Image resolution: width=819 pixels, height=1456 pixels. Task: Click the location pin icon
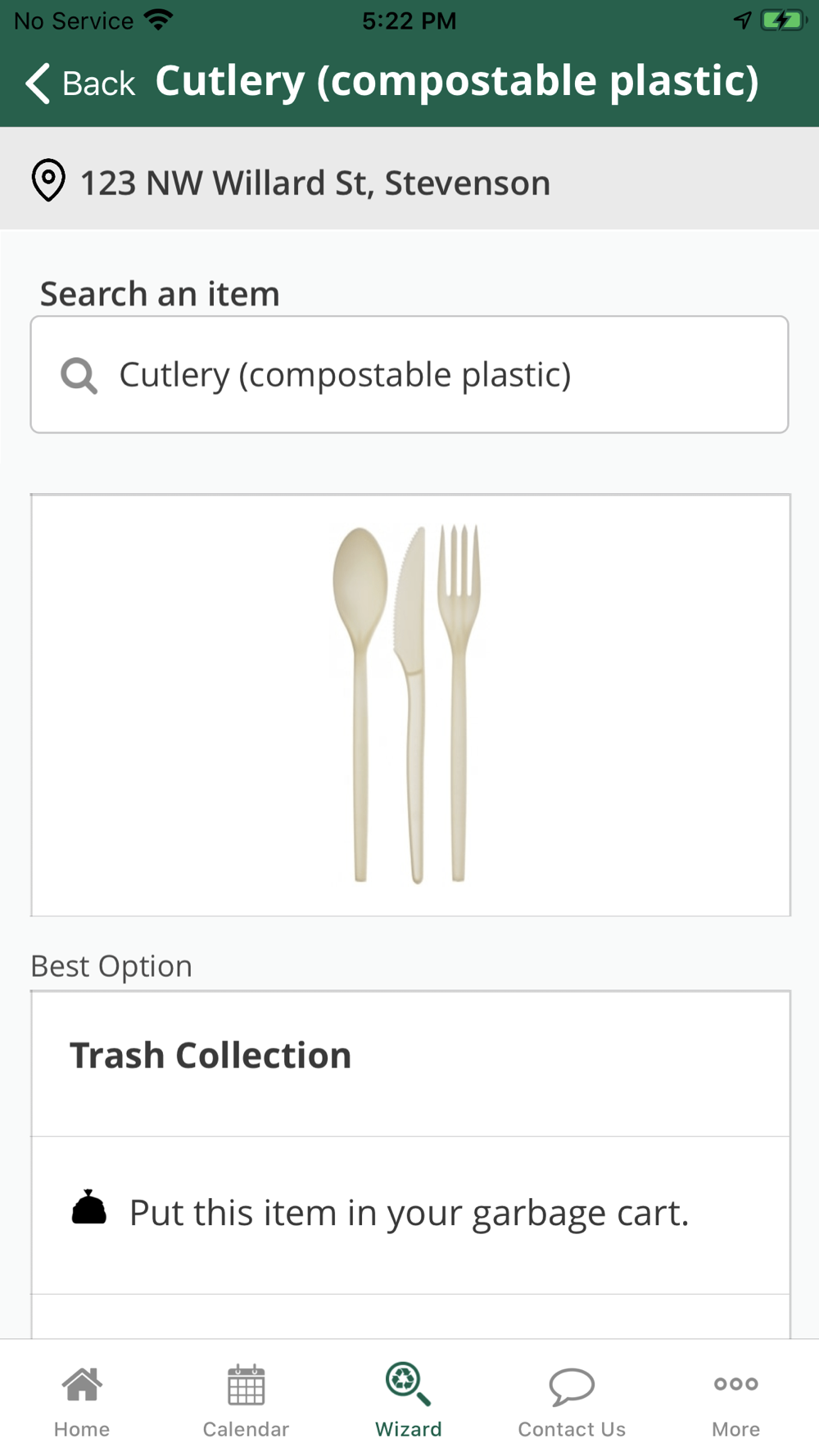point(48,180)
